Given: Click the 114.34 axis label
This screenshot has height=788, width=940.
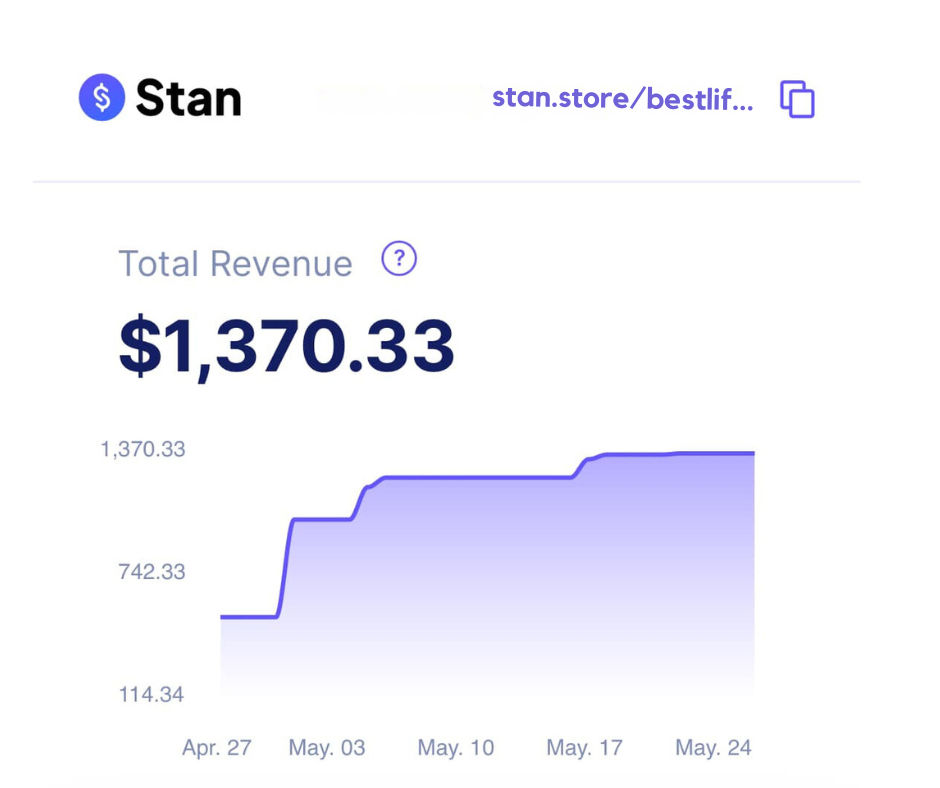Looking at the screenshot, I should coord(152,694).
